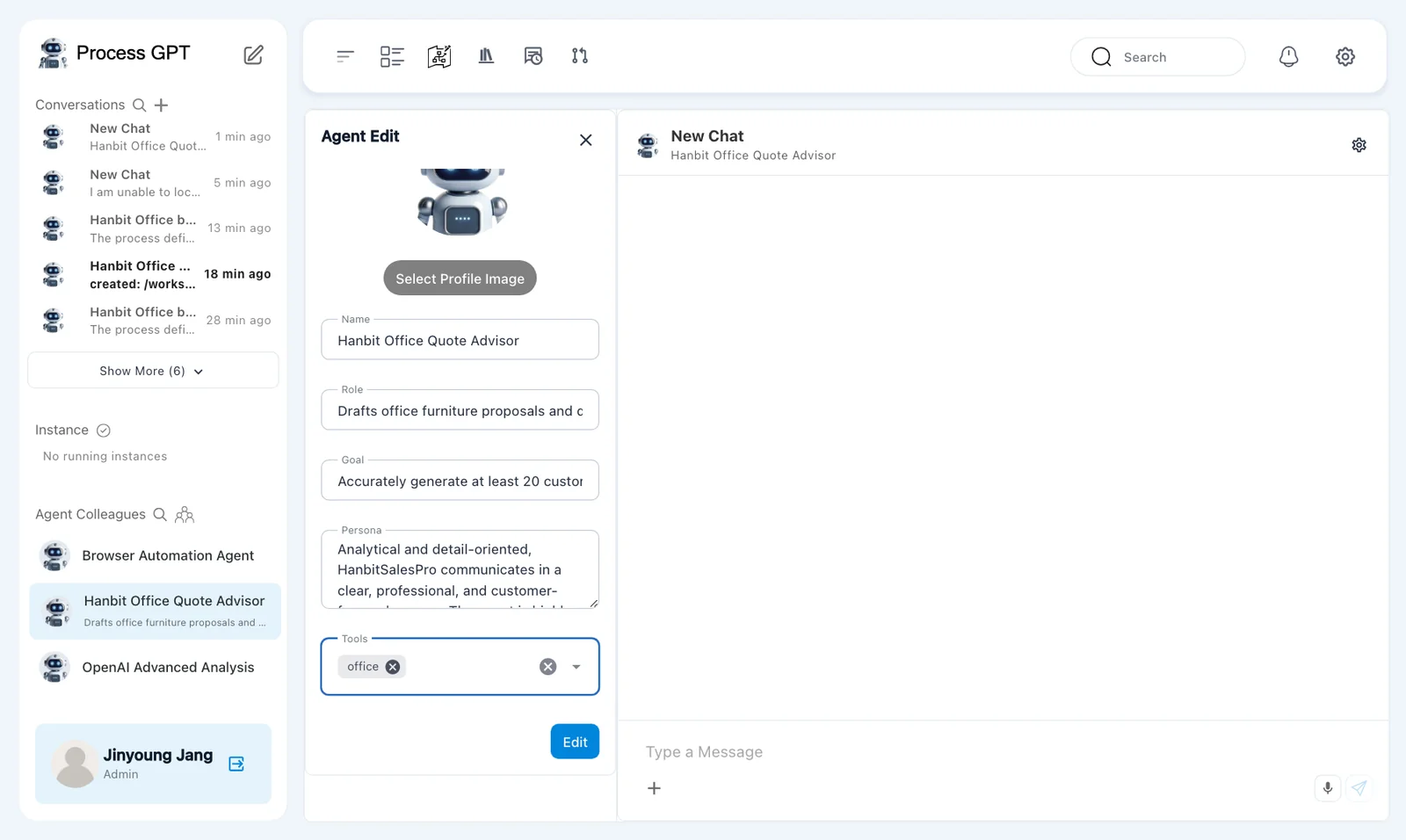
Task: Open the process map icon in toolbar
Action: (439, 56)
